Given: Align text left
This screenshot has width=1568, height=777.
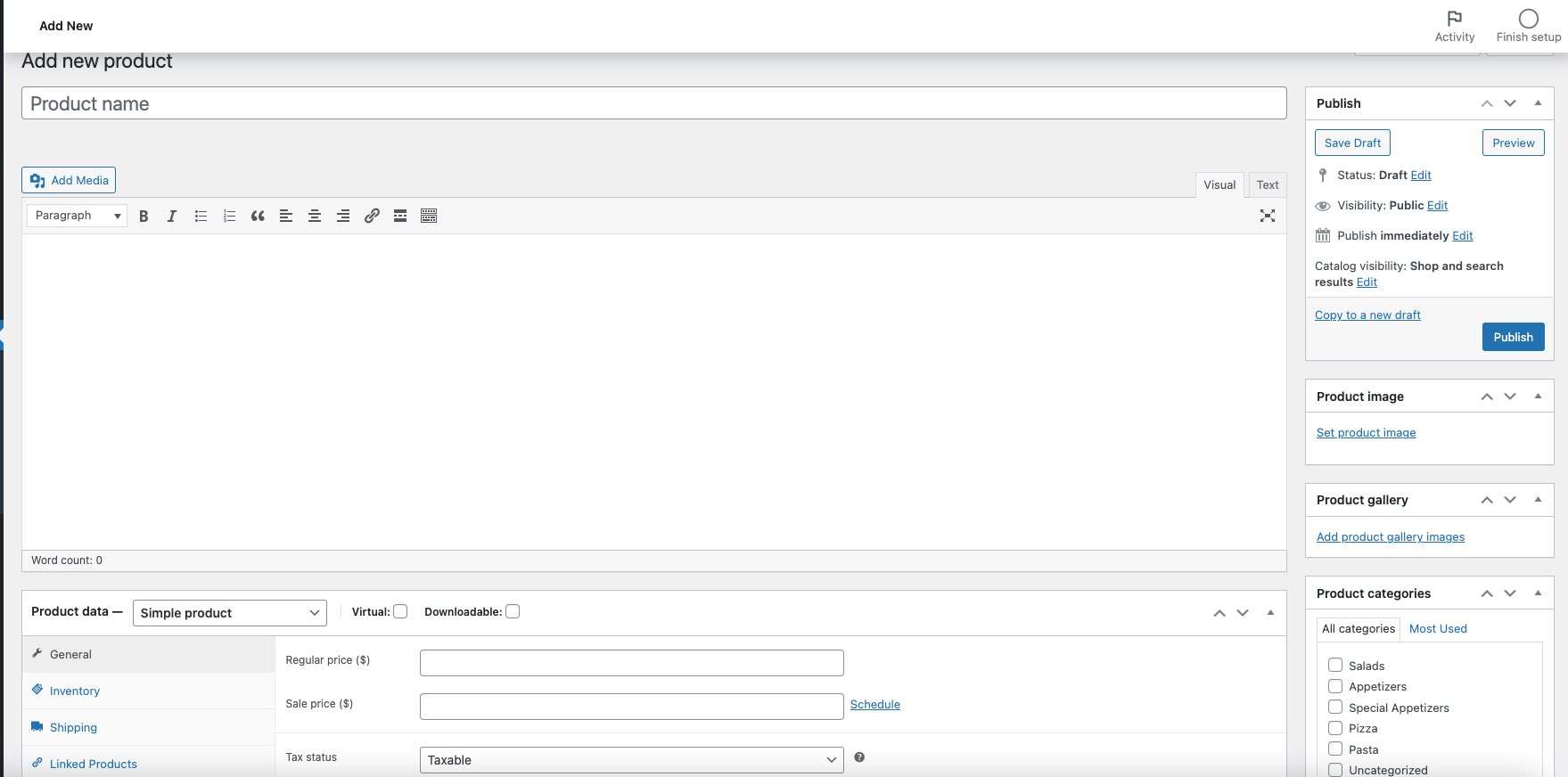Looking at the screenshot, I should (x=286, y=216).
